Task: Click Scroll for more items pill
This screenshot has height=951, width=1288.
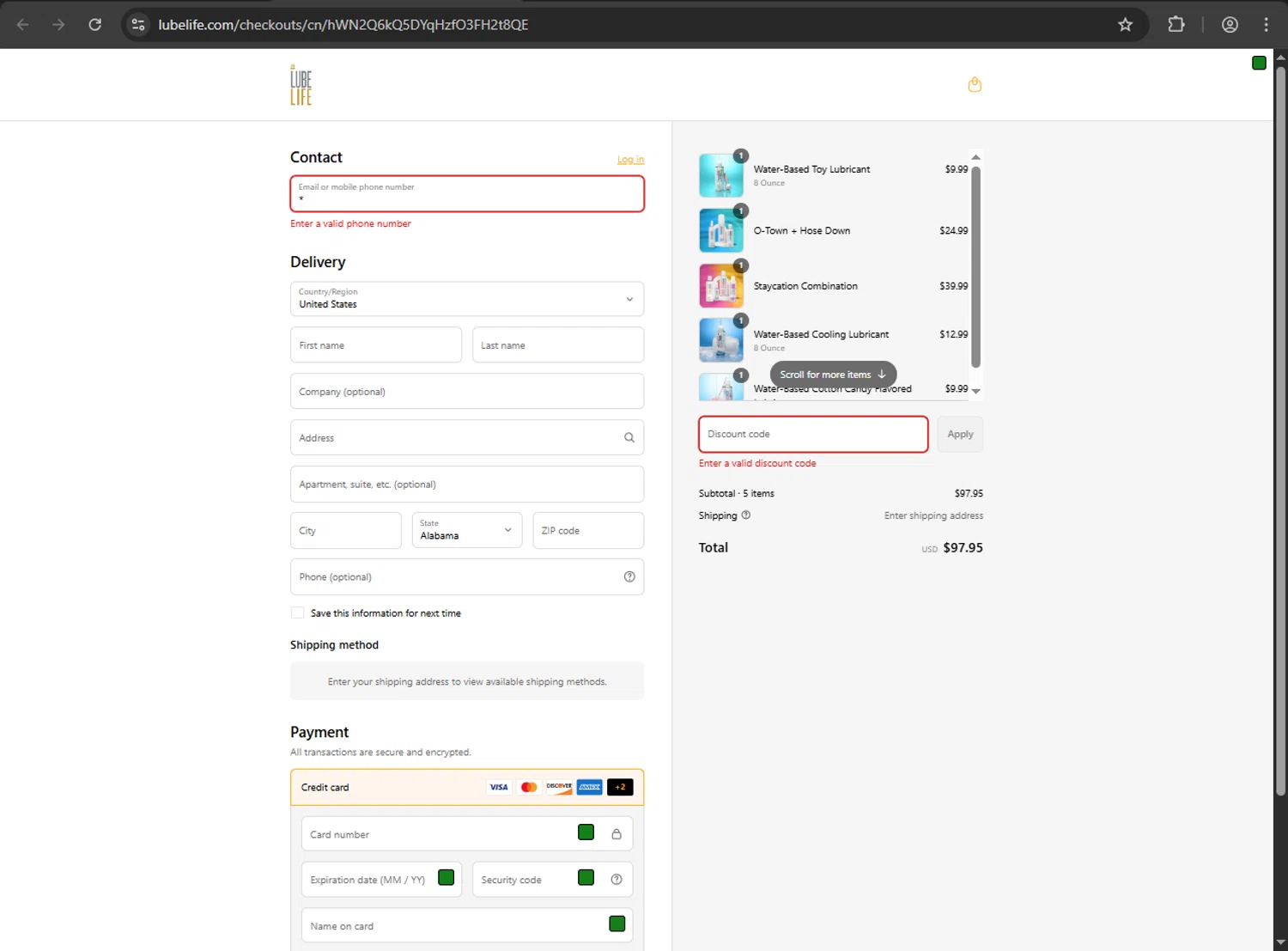Action: (x=833, y=375)
